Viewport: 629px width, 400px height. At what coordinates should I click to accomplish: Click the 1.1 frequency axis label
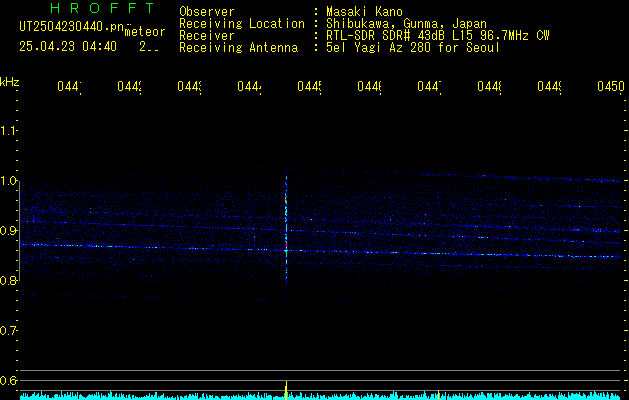coord(8,130)
